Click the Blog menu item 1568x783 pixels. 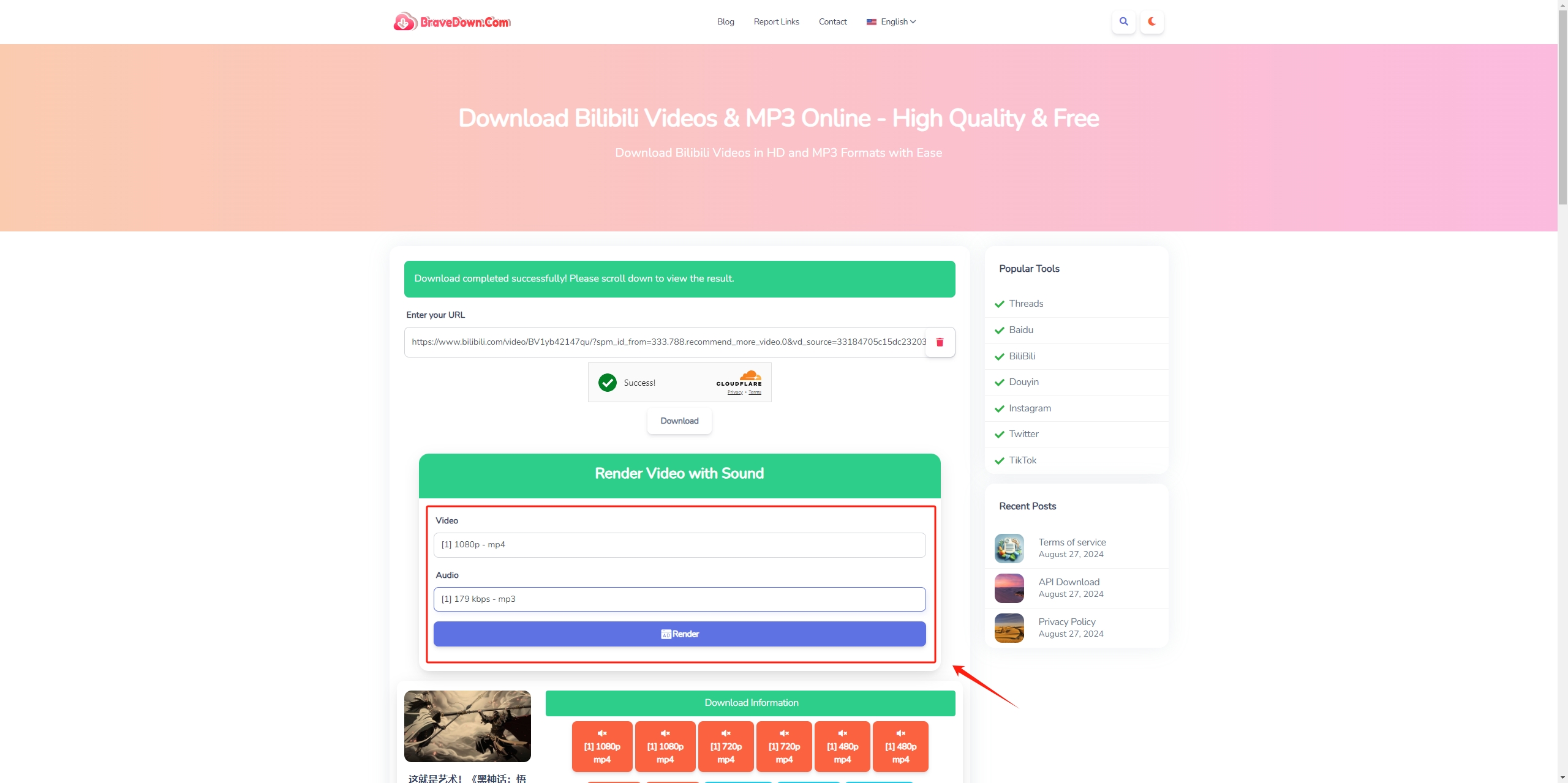click(x=725, y=21)
